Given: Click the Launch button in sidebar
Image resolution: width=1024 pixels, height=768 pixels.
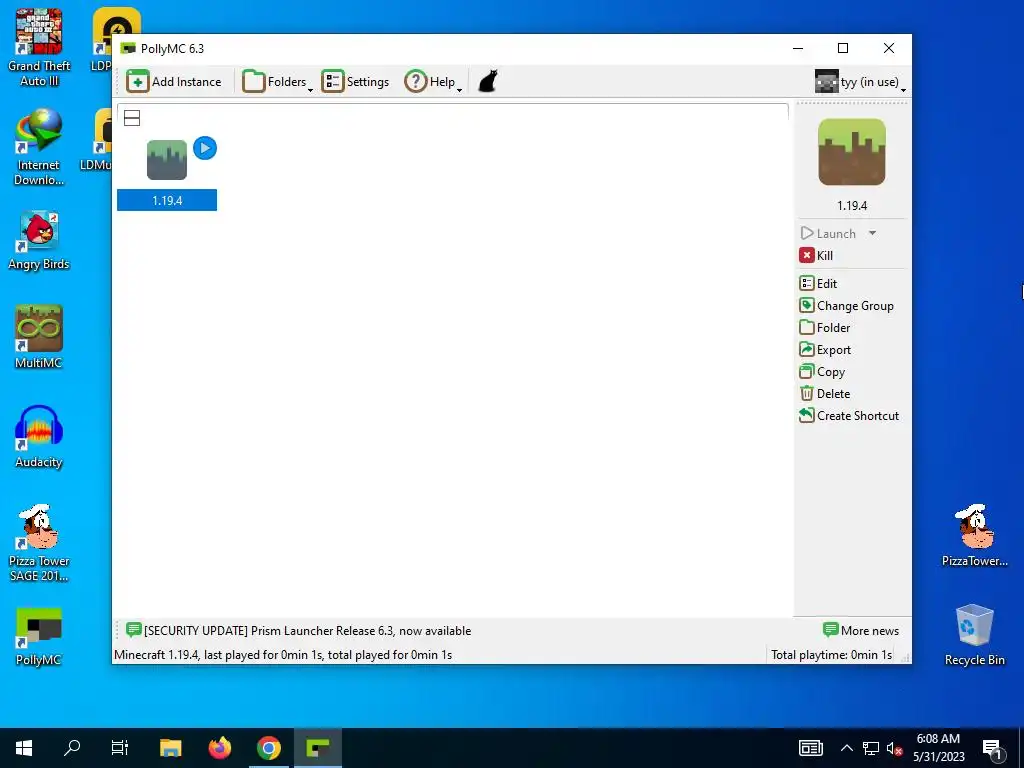Looking at the screenshot, I should [829, 233].
